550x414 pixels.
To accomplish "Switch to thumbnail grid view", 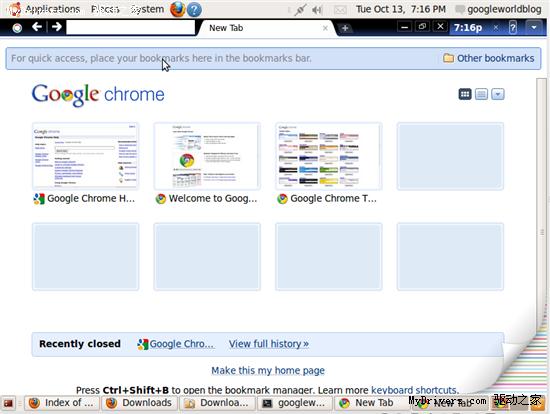I will [x=465, y=94].
